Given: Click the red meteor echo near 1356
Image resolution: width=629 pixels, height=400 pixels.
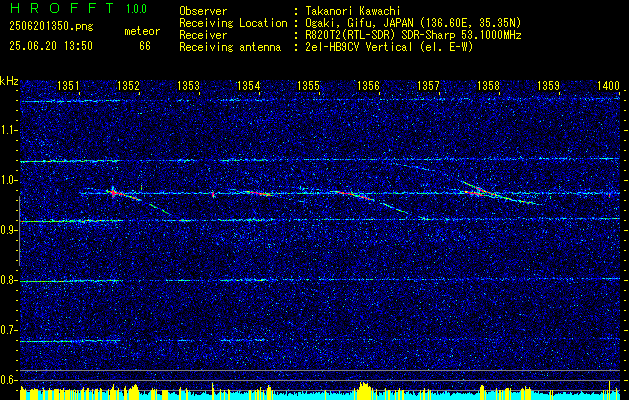Looking at the screenshot, I should coord(355,195).
